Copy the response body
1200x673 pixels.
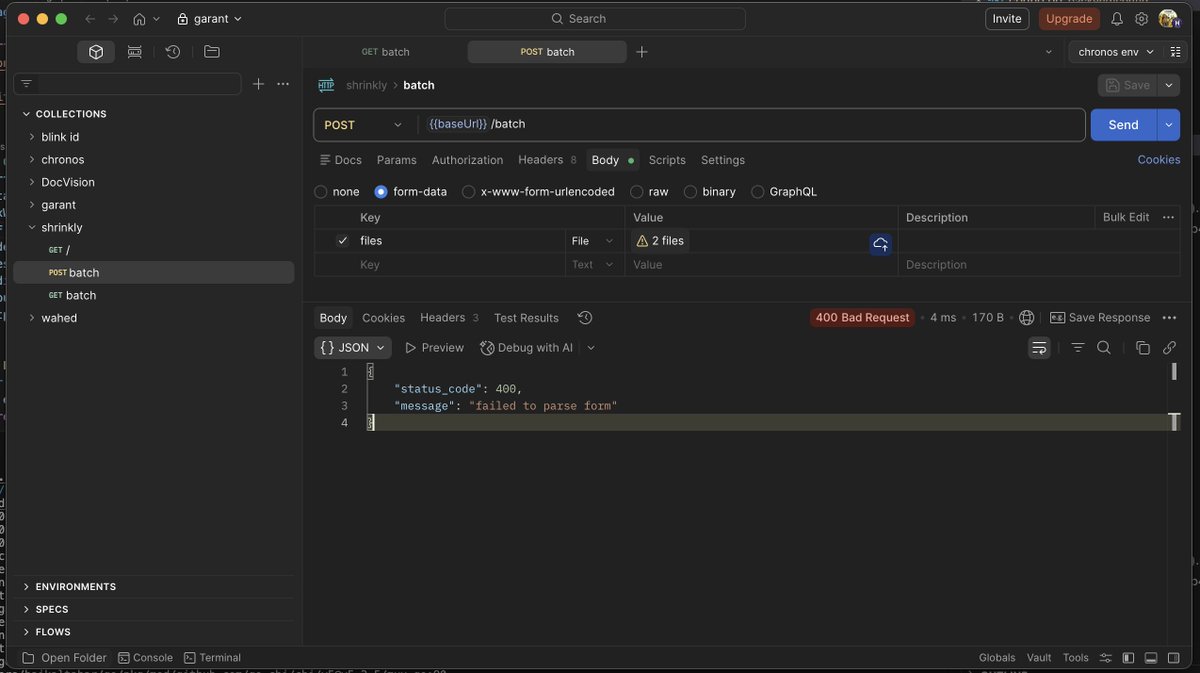coord(1143,348)
